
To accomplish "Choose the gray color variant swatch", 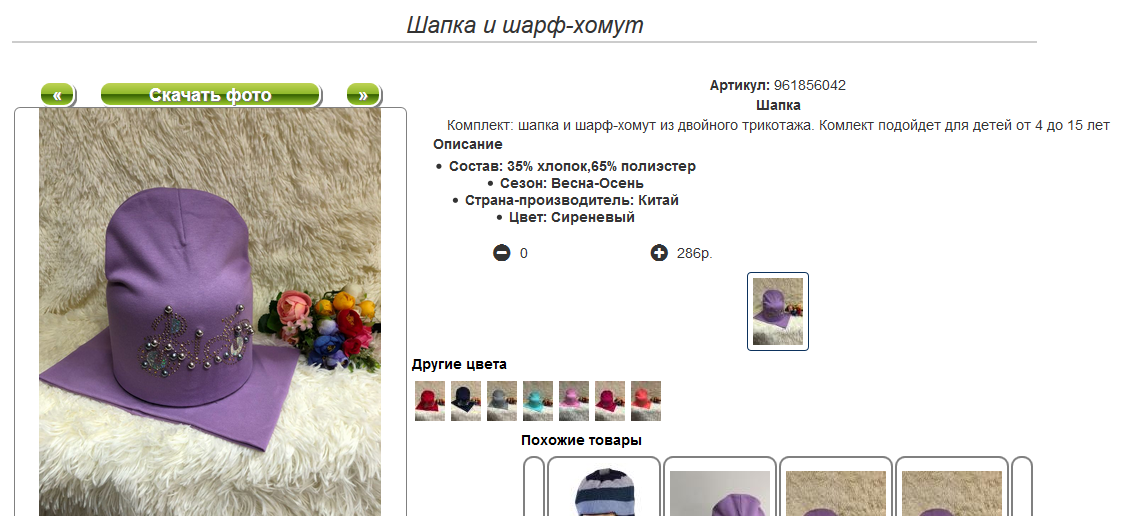I will click(502, 401).
